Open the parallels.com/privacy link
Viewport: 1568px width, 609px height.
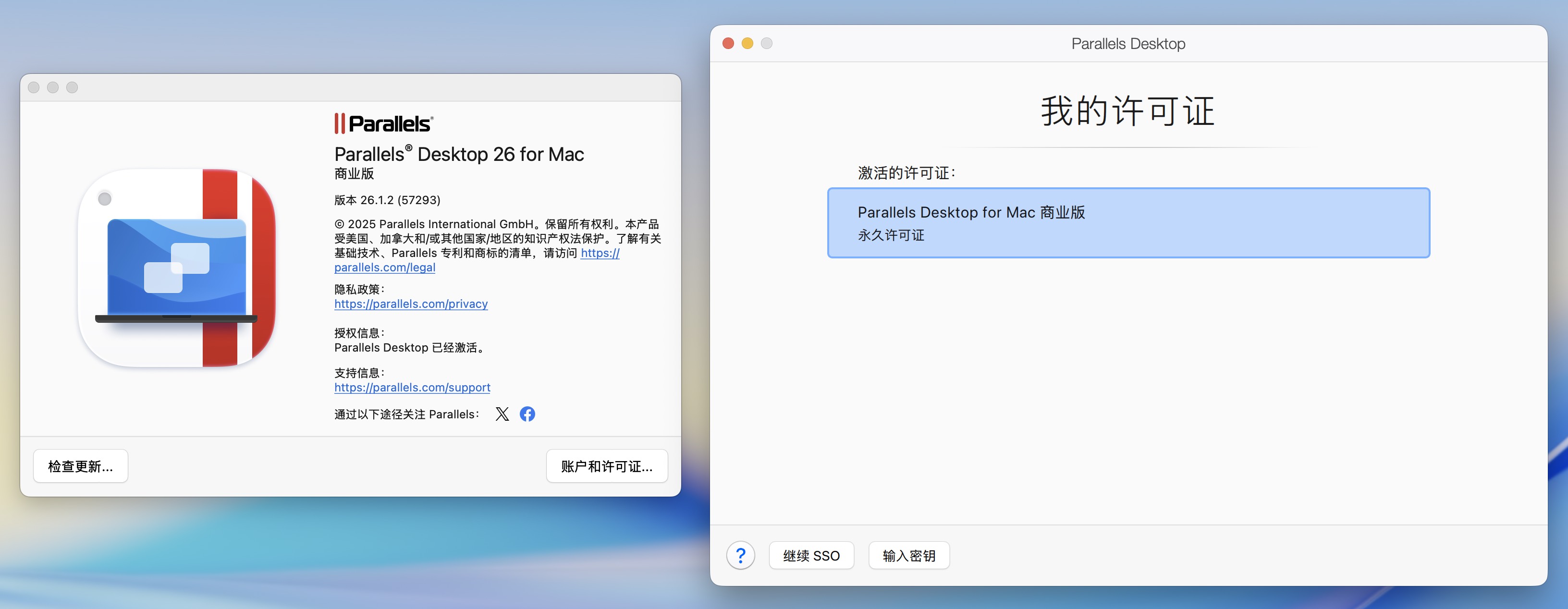point(411,304)
